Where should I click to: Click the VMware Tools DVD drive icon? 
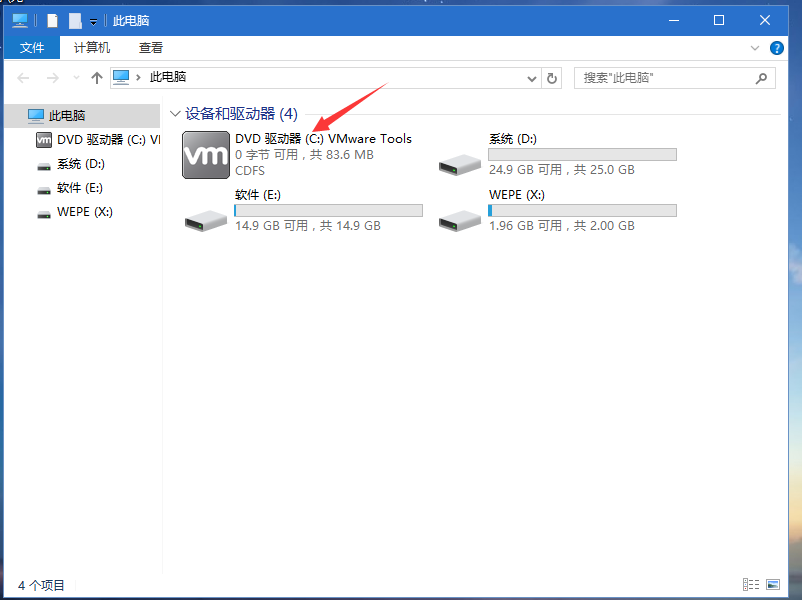(206, 155)
